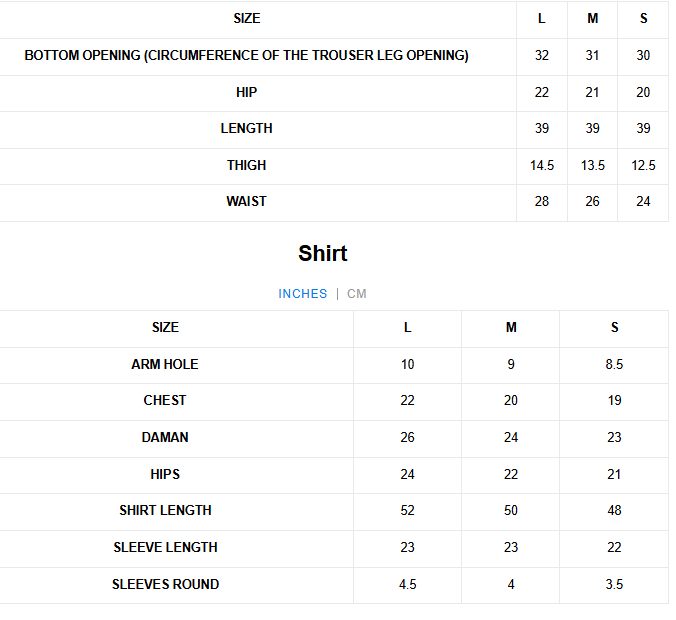This screenshot has height=620, width=676.
Task: Select the SLEEVE LENGTH row label
Action: pos(165,548)
